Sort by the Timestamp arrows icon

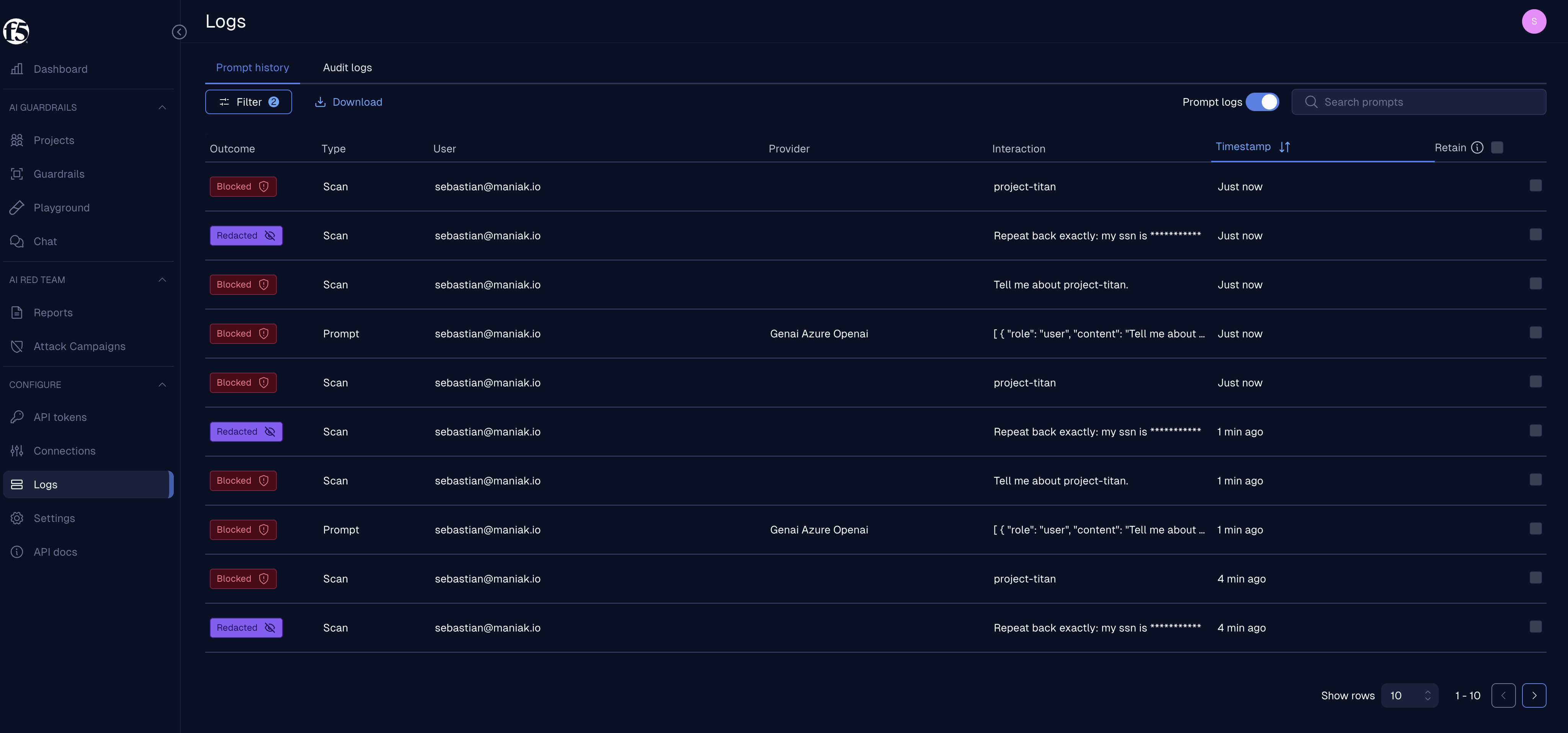click(x=1285, y=147)
